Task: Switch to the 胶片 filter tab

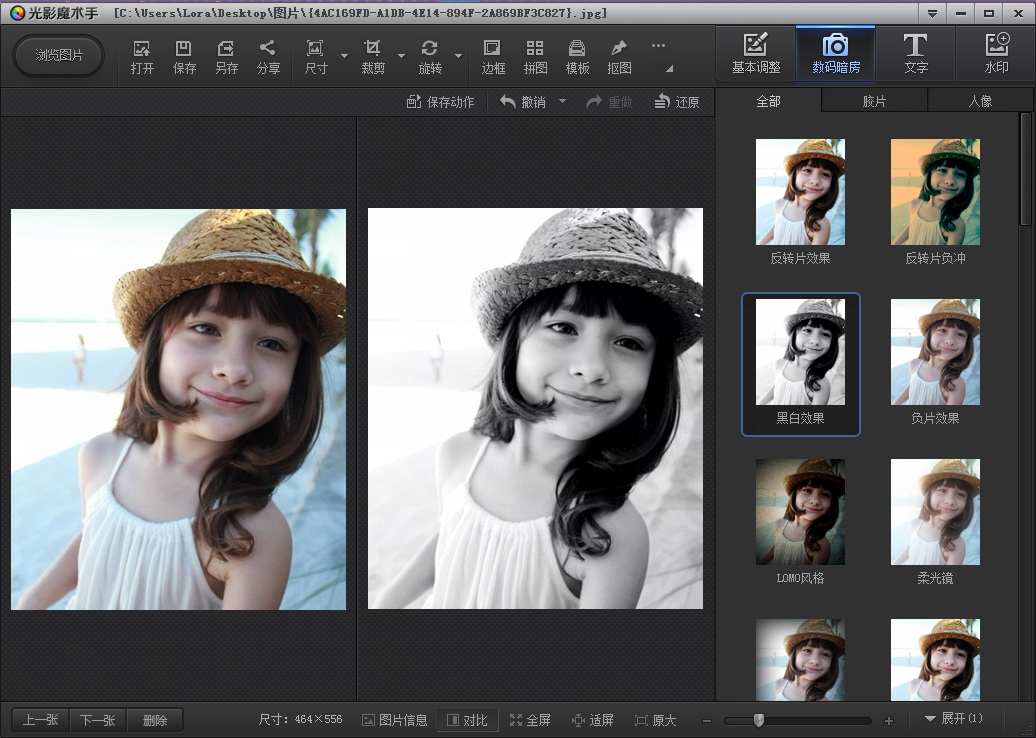Action: coord(874,101)
